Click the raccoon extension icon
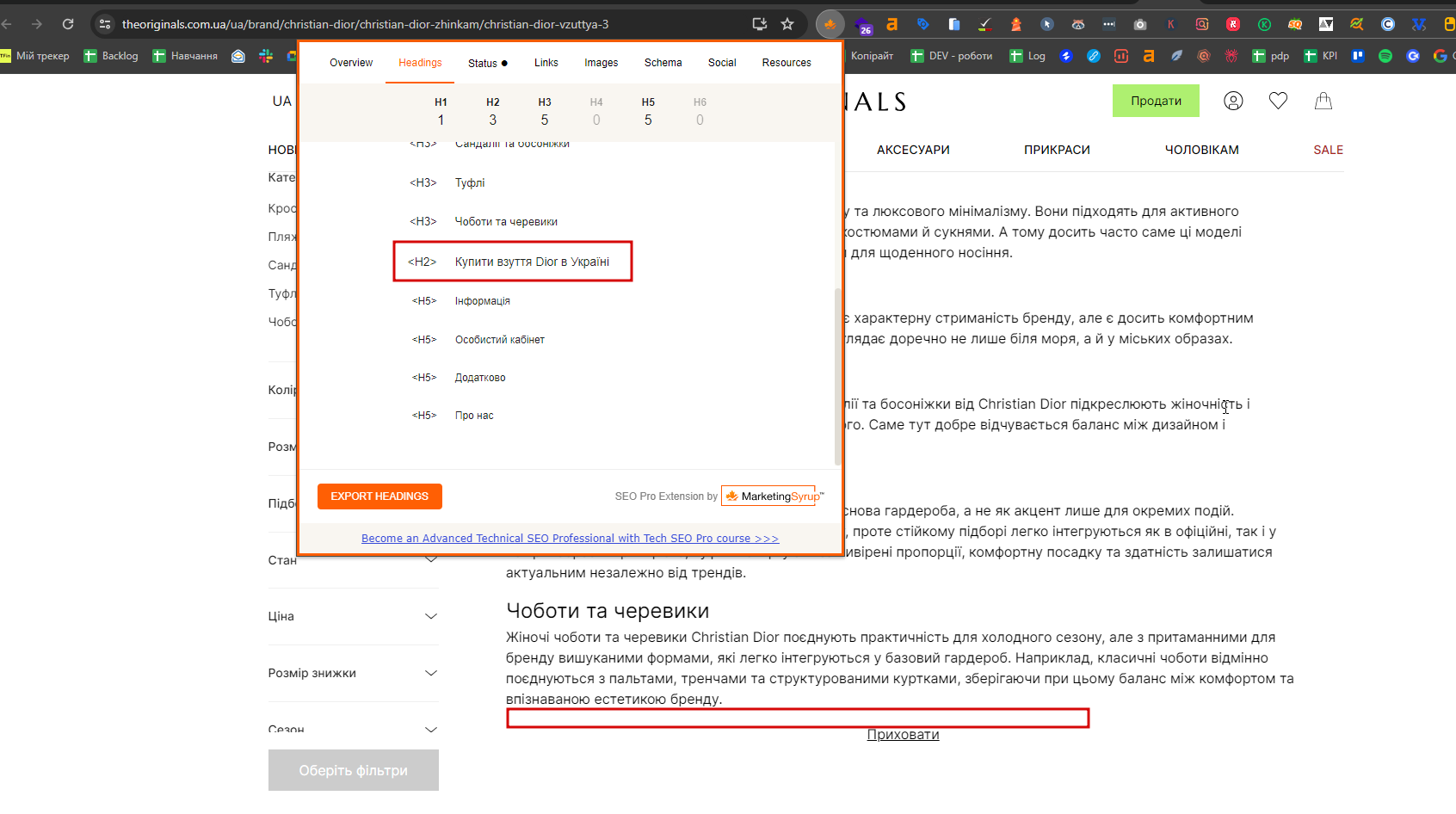Screen dimensions: 1456x814 1078,24
